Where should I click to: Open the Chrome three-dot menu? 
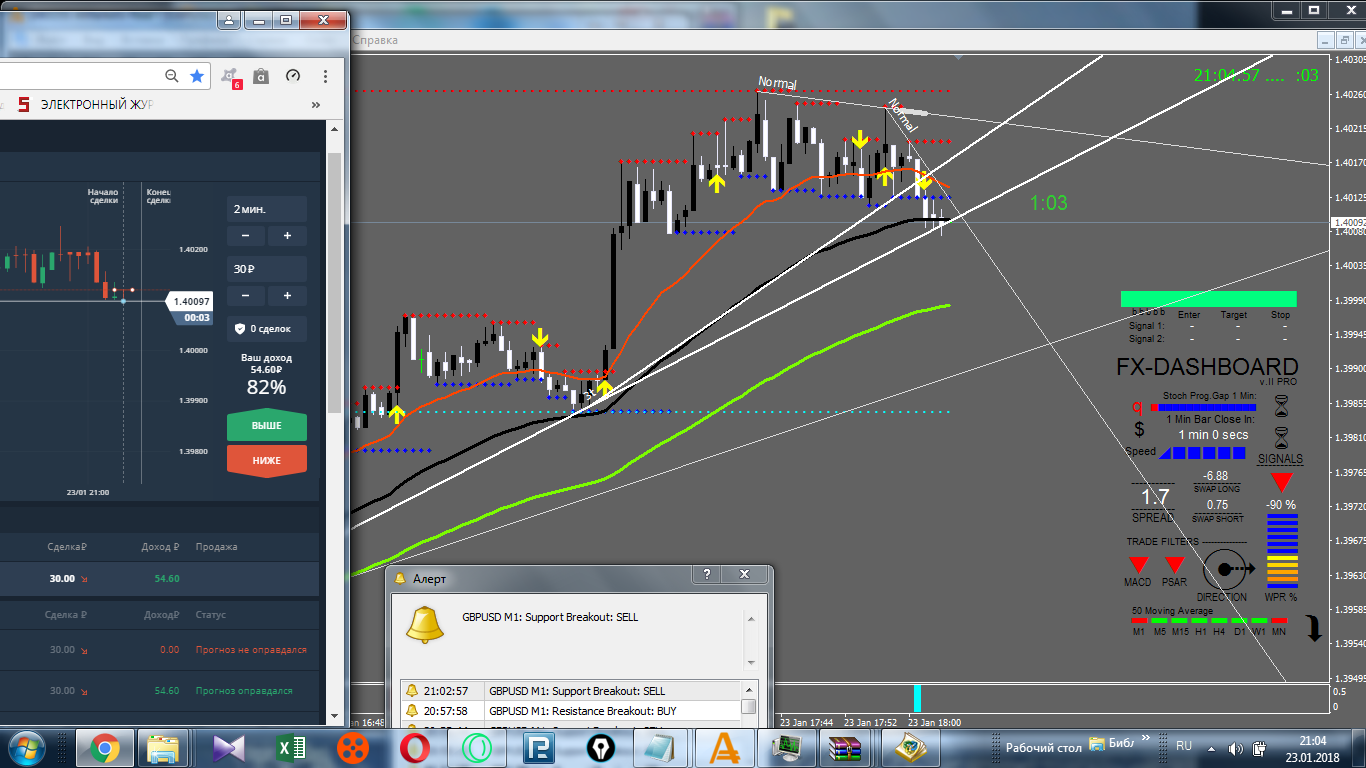[325, 76]
